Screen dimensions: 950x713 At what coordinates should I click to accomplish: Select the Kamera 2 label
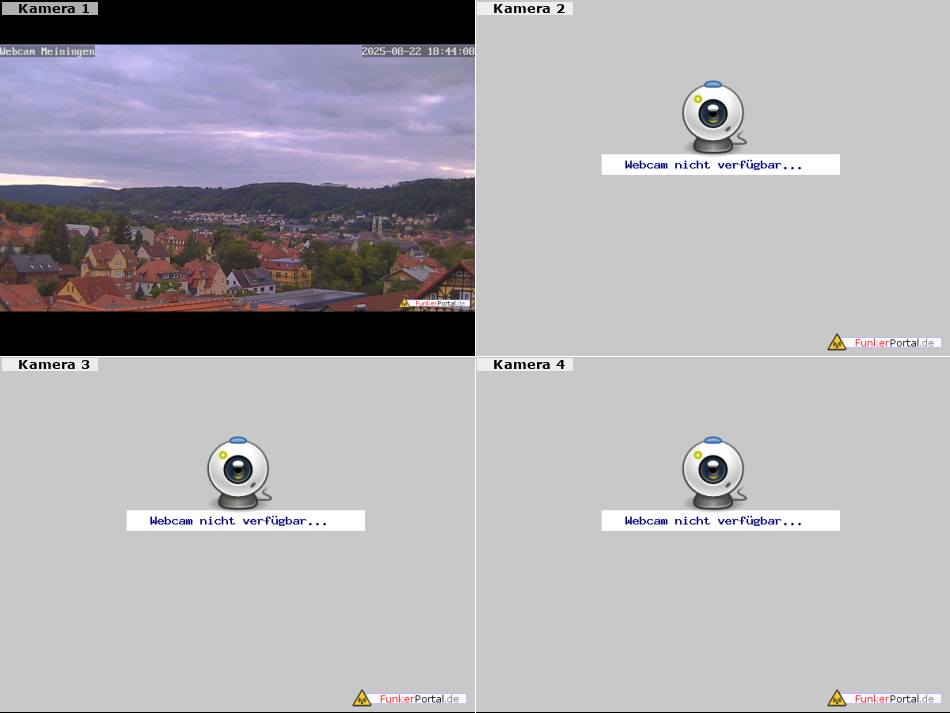(525, 8)
